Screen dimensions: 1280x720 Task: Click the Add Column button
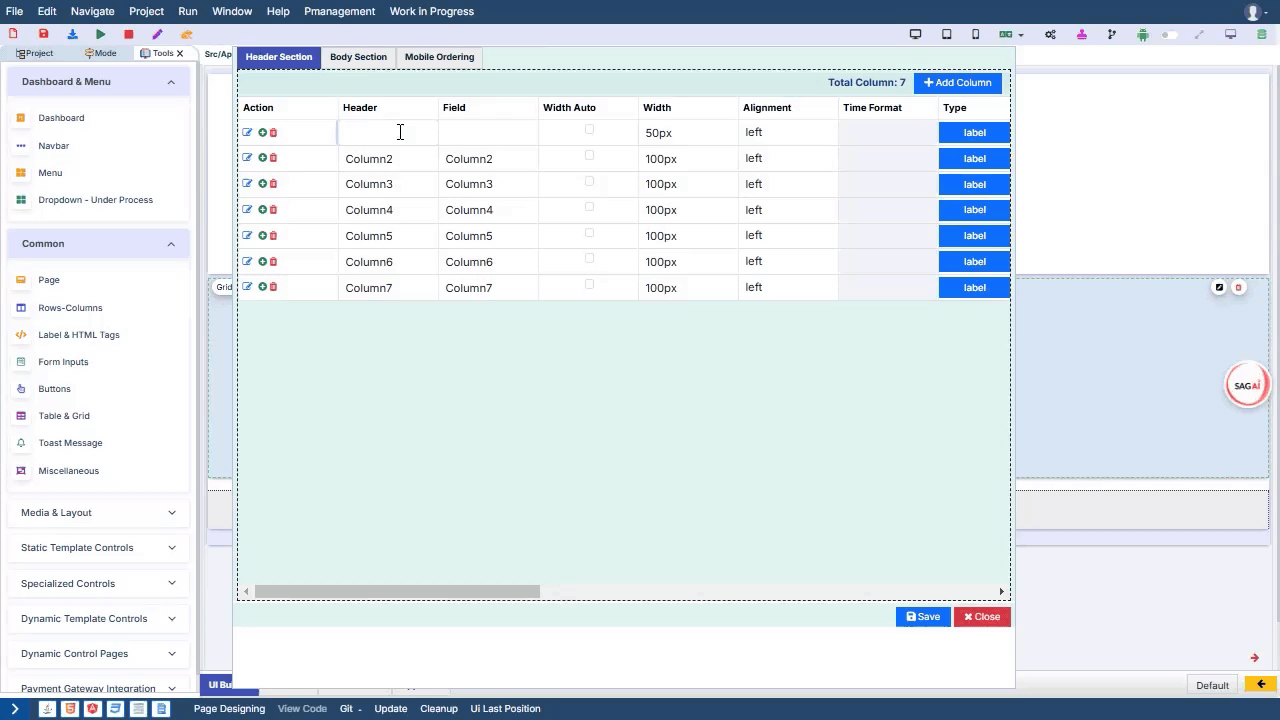[x=957, y=83]
